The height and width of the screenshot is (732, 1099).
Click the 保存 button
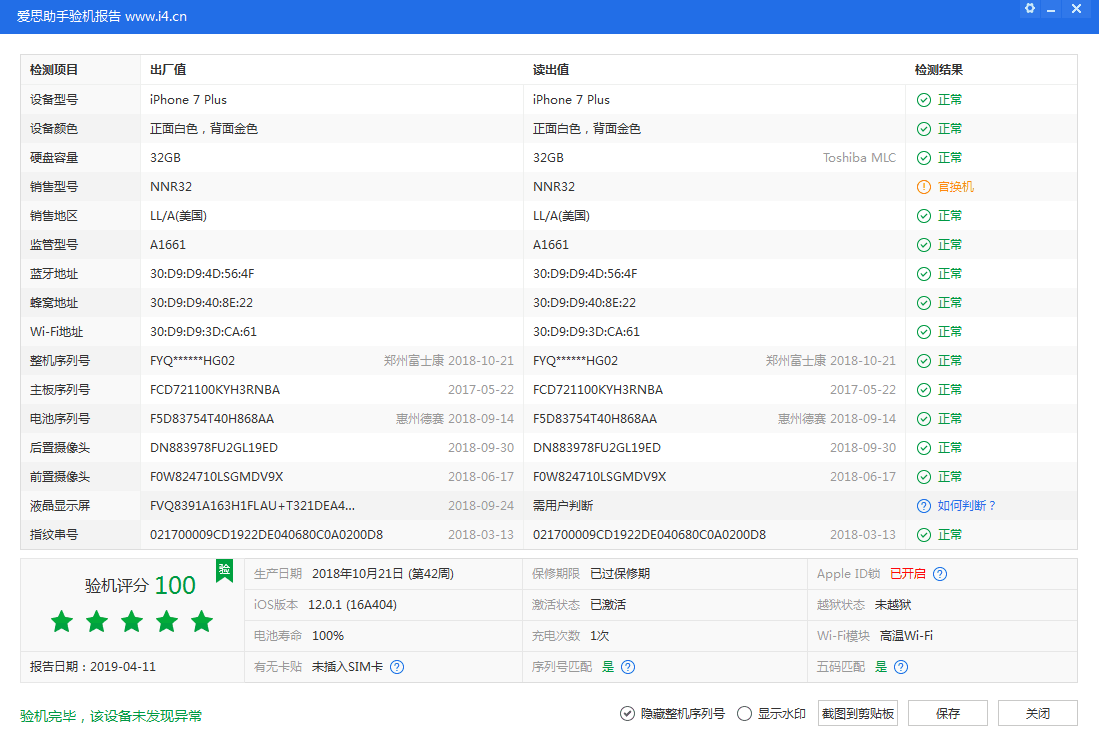tap(948, 714)
